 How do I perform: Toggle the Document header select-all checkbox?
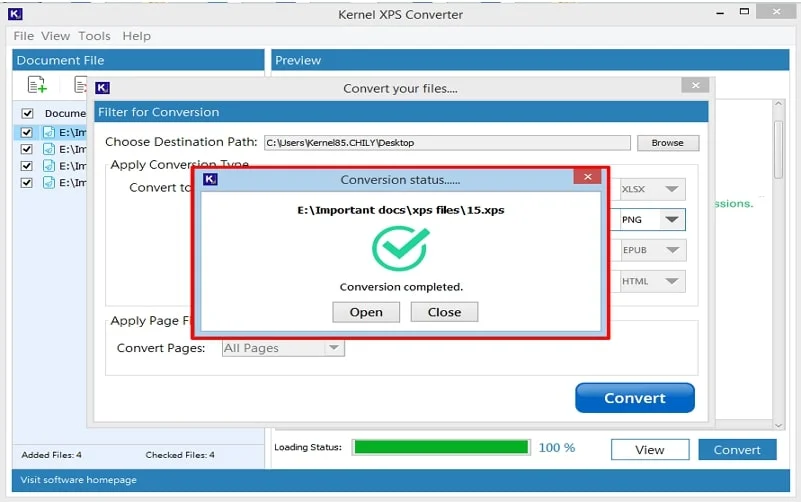27,113
